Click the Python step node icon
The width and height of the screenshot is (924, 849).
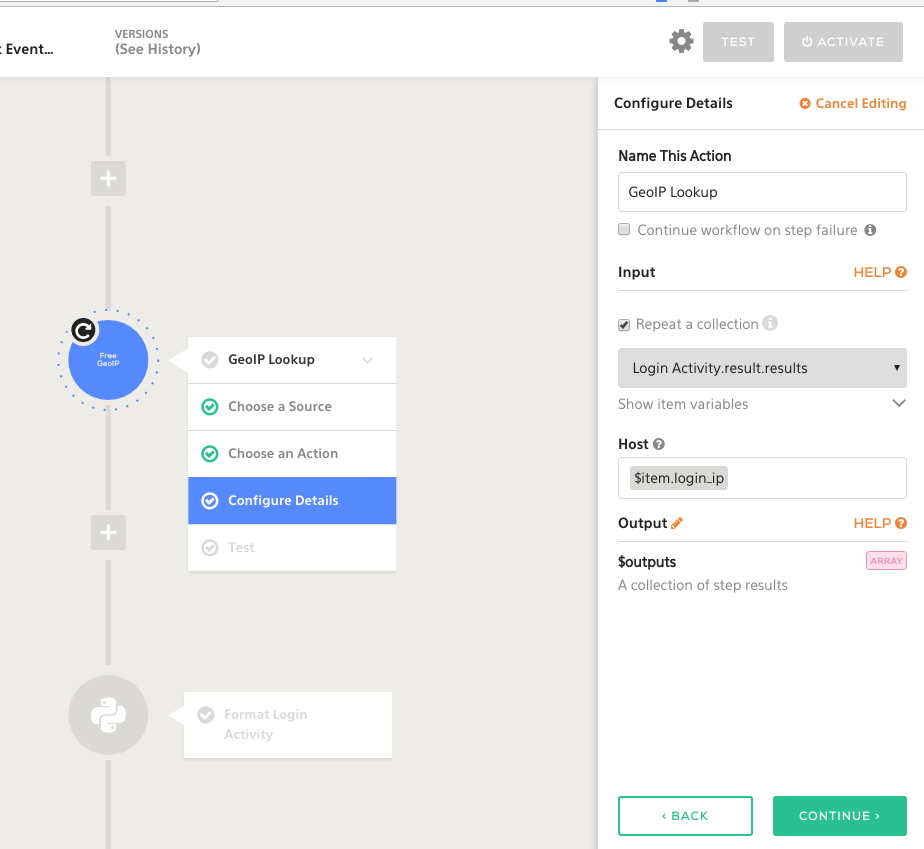pos(108,715)
